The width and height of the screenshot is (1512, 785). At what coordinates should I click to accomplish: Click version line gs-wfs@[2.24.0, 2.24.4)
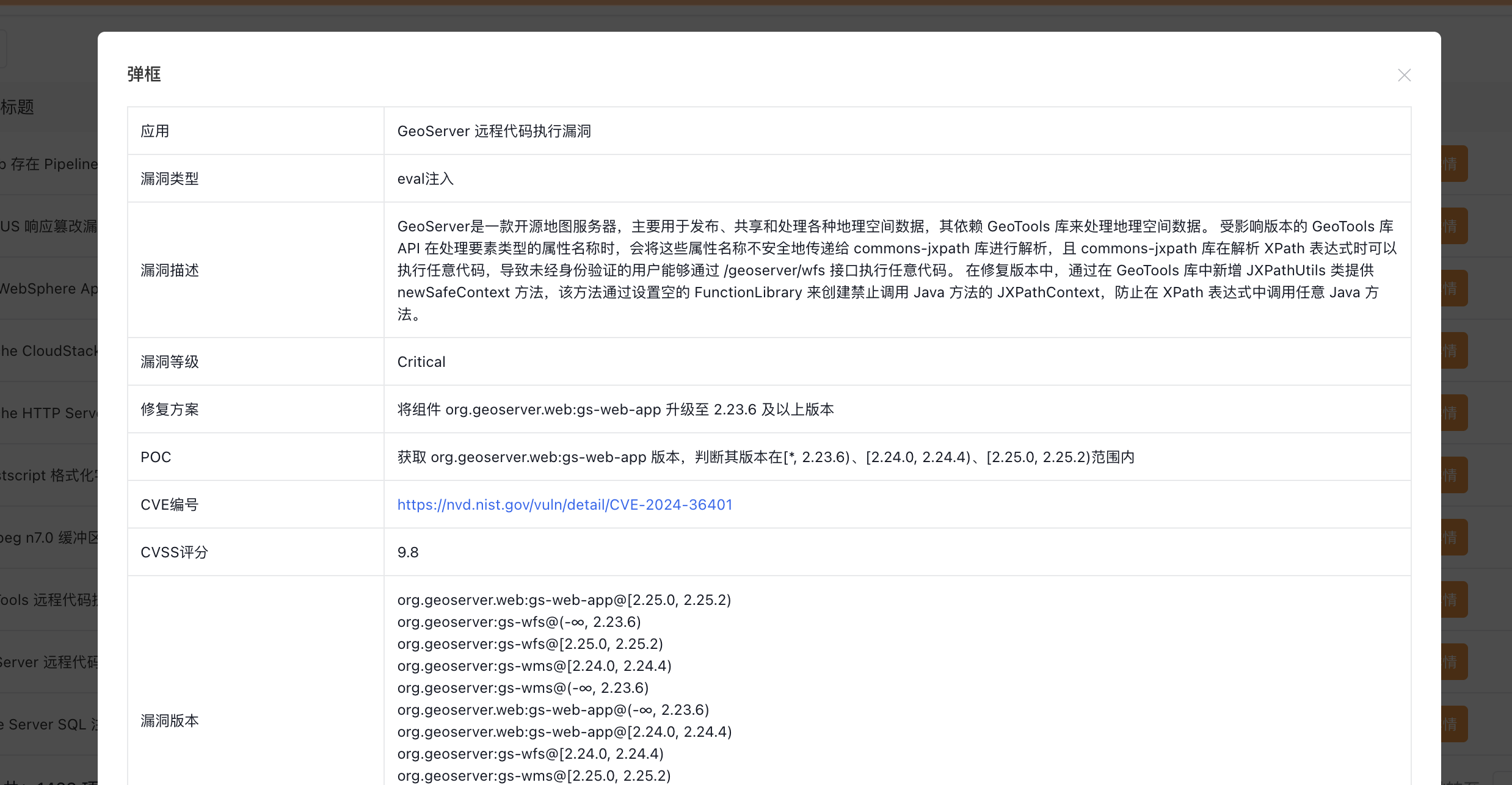pos(531,754)
